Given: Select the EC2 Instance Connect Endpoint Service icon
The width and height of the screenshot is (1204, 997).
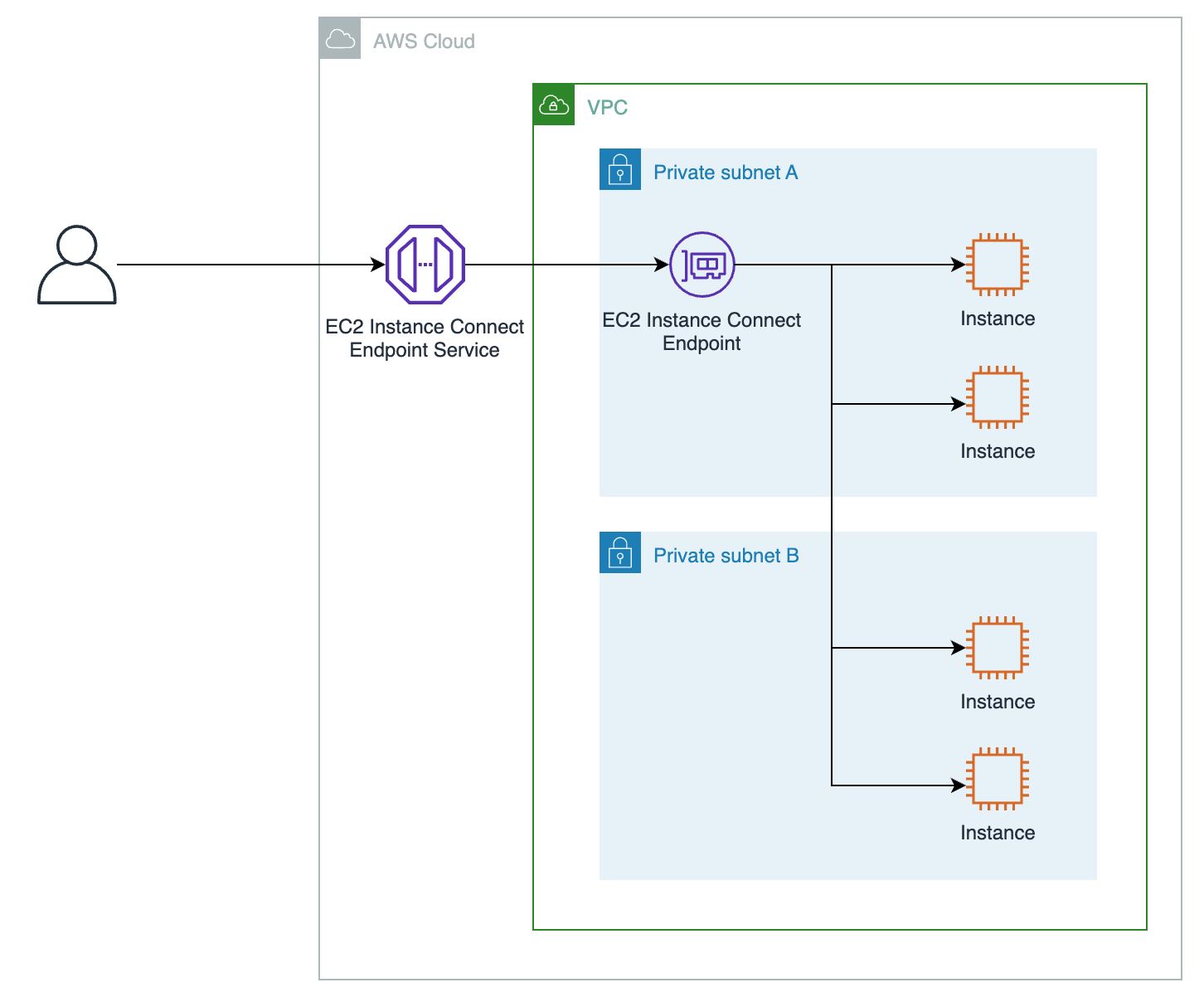Looking at the screenshot, I should point(425,265).
